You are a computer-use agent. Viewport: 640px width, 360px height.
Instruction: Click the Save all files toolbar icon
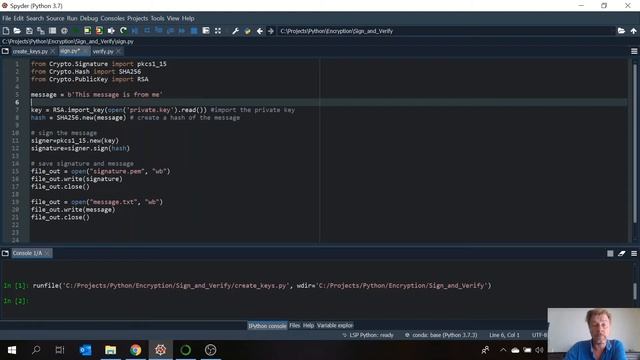tap(40, 31)
